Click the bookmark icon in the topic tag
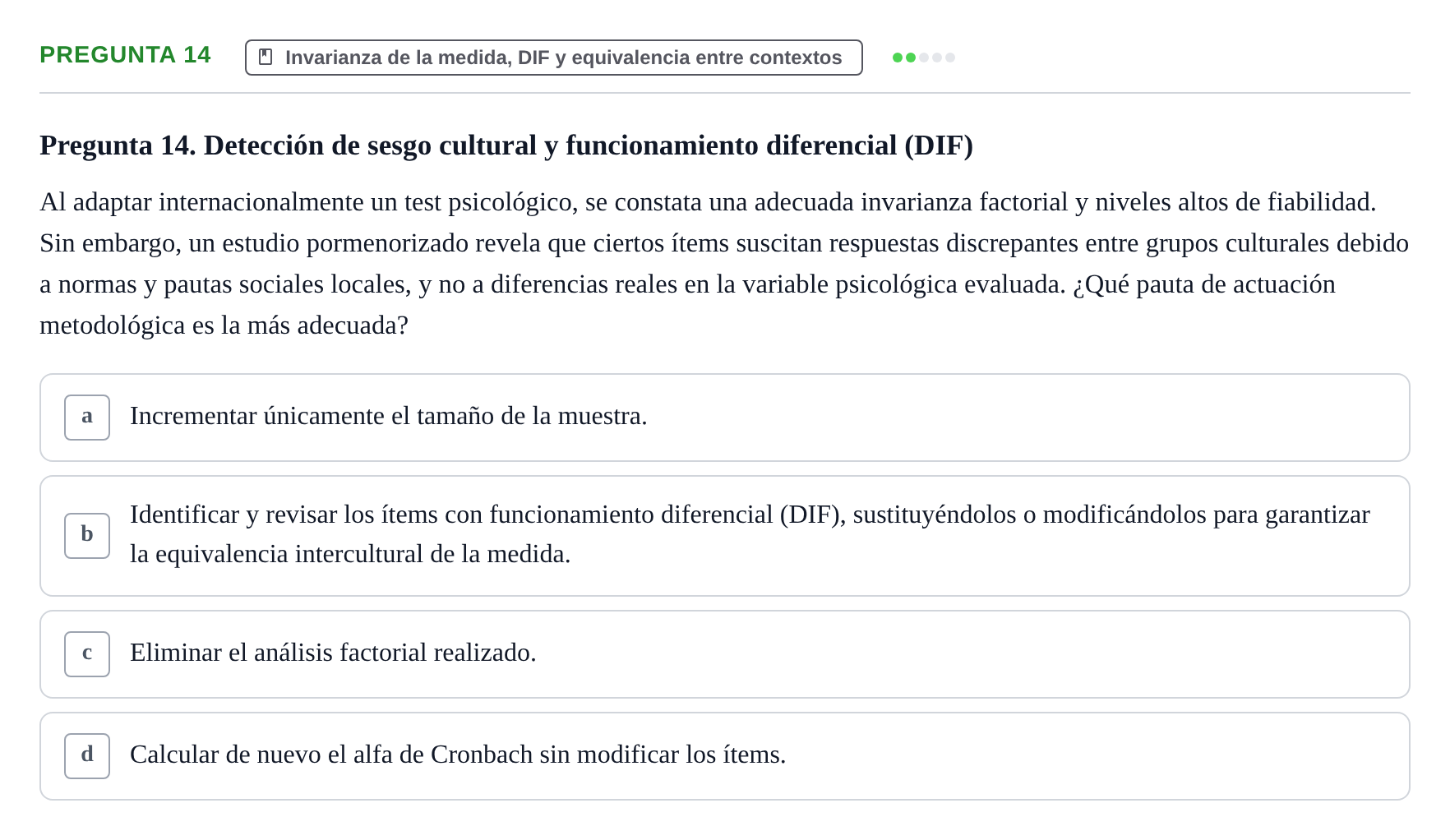 tap(266, 57)
